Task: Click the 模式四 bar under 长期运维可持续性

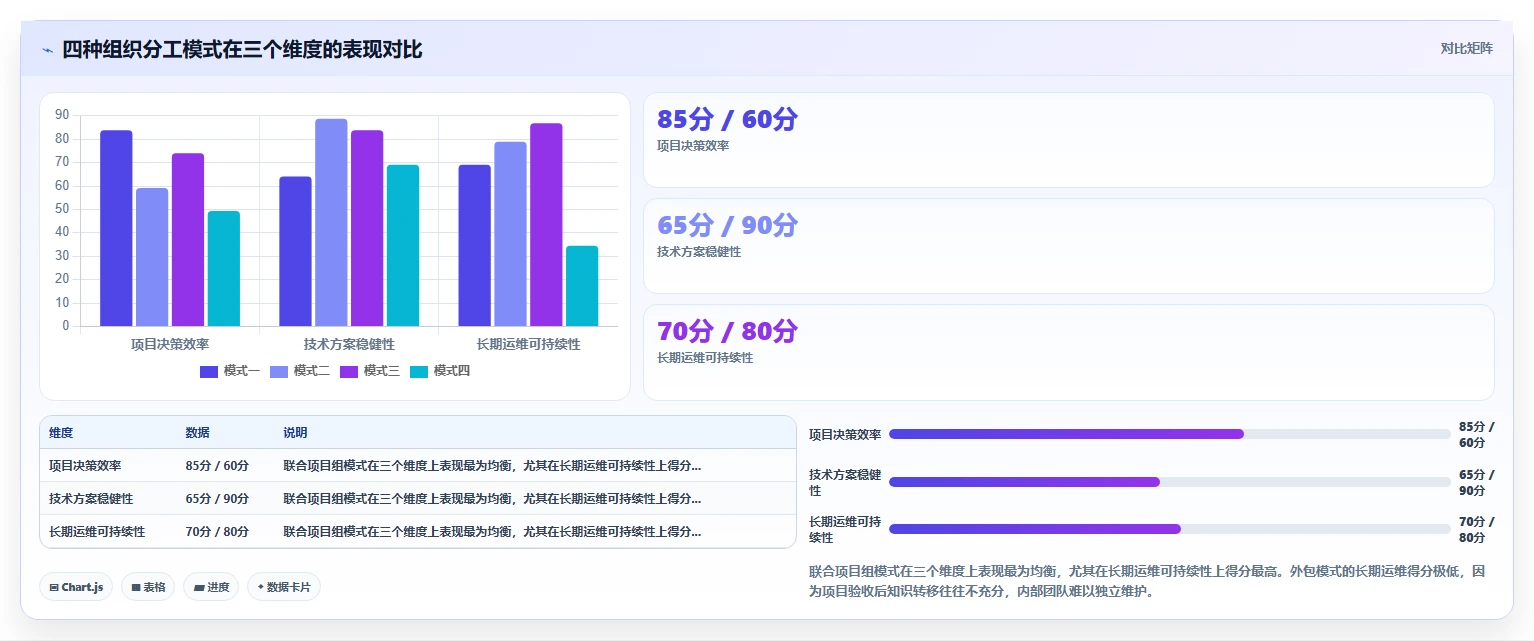Action: point(582,286)
